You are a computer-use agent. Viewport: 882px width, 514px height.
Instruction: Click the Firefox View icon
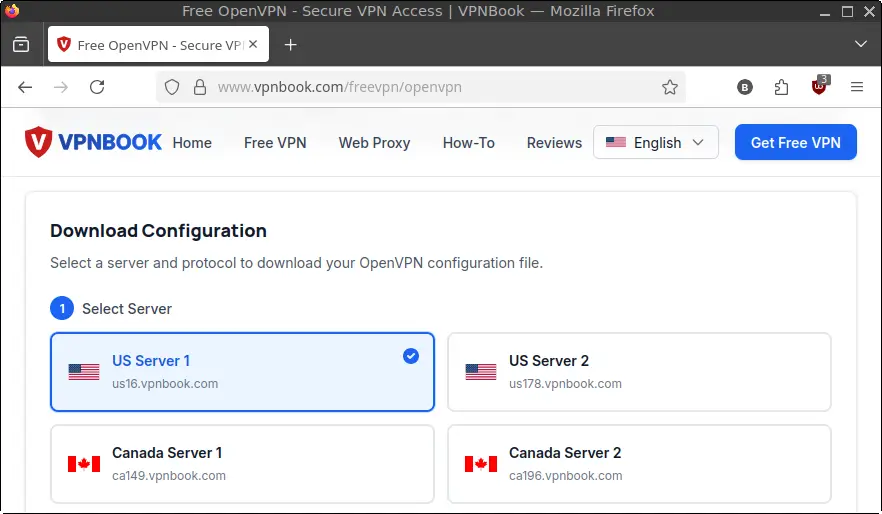click(x=21, y=44)
